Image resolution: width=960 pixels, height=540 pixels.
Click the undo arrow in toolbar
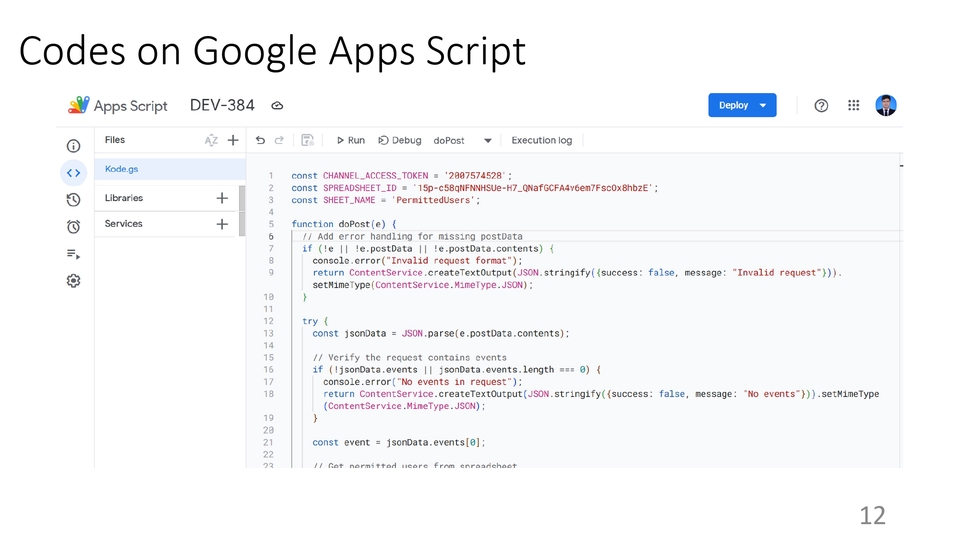(261, 141)
